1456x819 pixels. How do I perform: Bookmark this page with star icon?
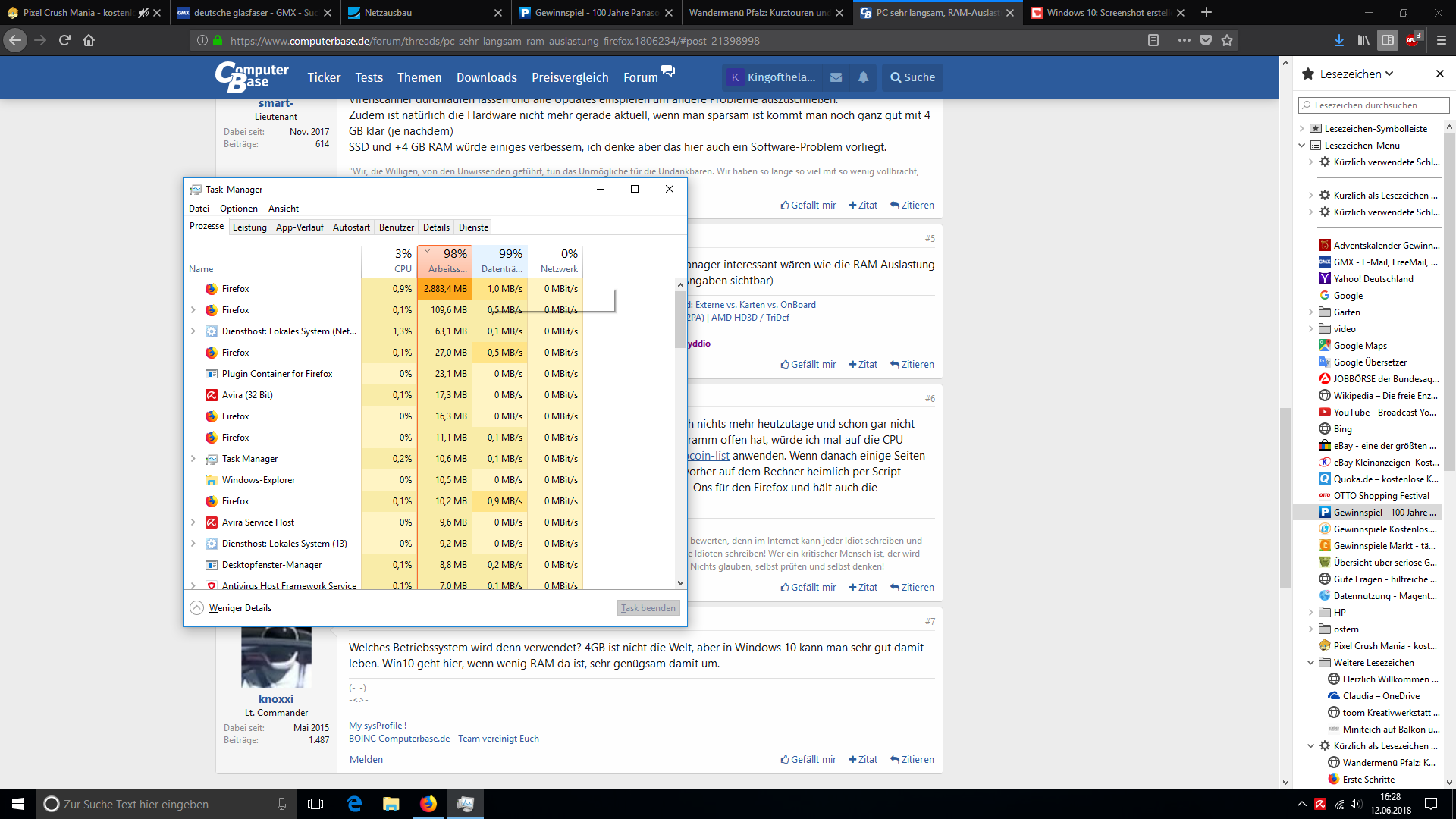(x=1227, y=41)
